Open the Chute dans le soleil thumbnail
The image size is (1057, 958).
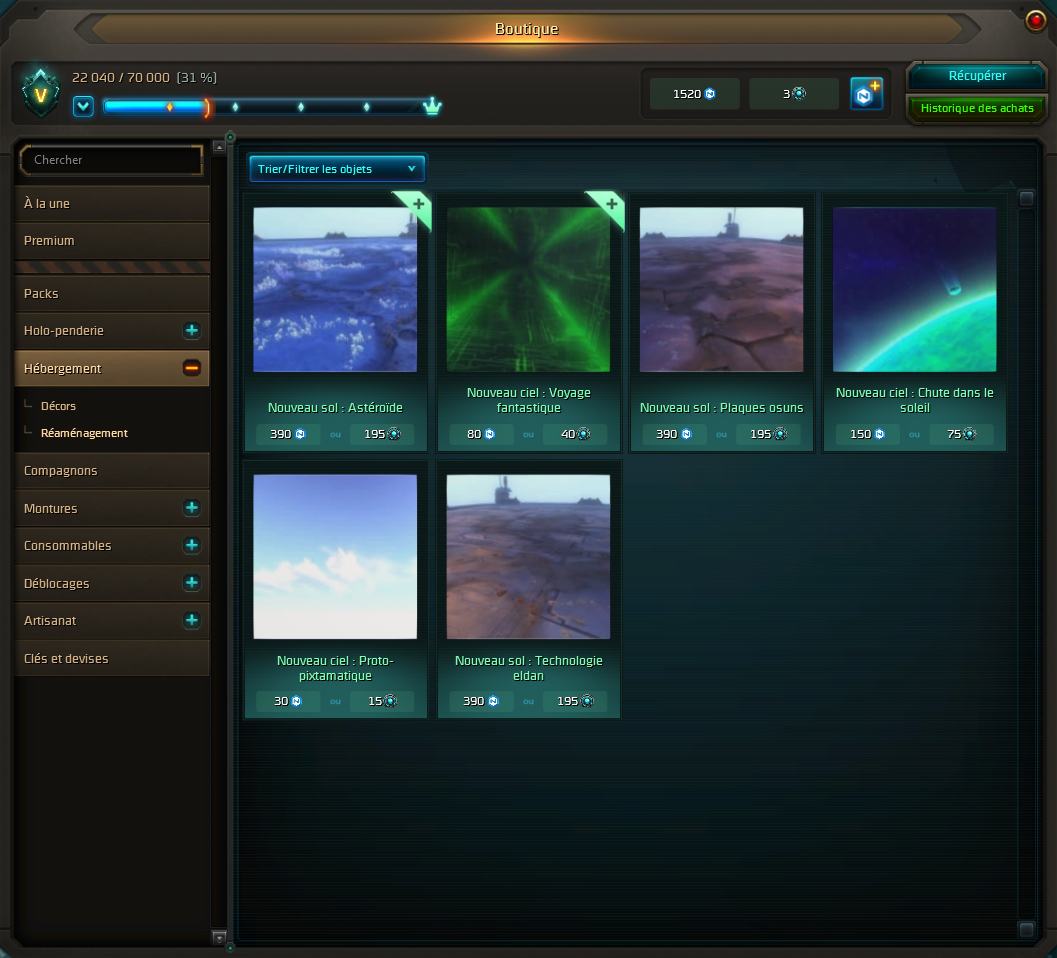(x=914, y=289)
